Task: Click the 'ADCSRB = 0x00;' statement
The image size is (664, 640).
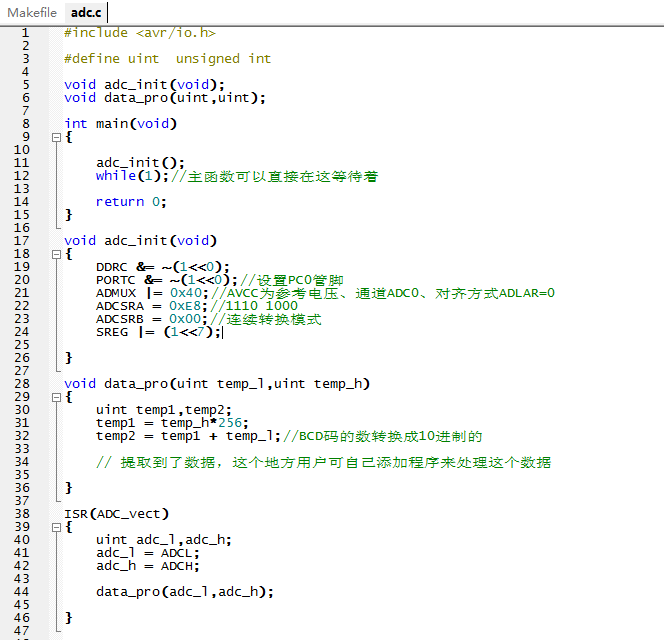Action: (152, 319)
